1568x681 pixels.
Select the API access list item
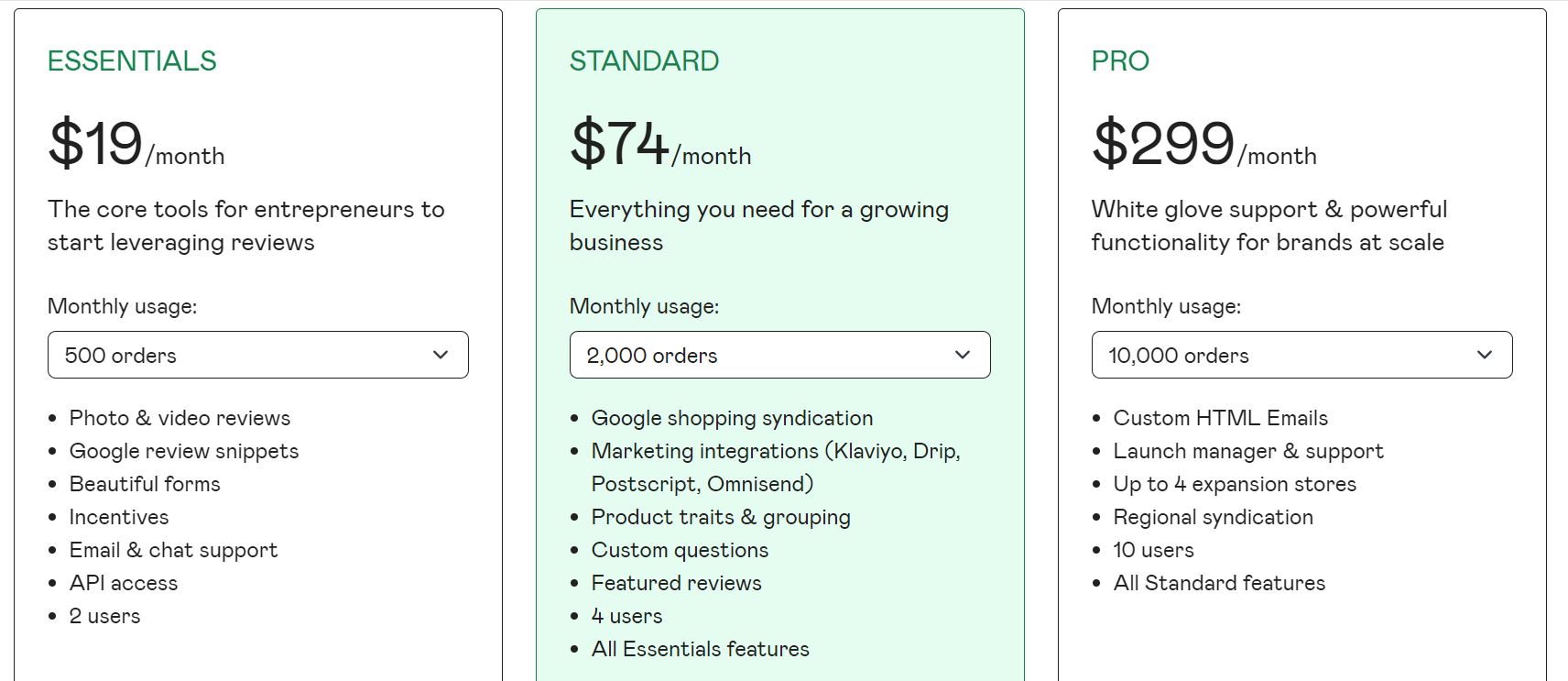pos(124,583)
